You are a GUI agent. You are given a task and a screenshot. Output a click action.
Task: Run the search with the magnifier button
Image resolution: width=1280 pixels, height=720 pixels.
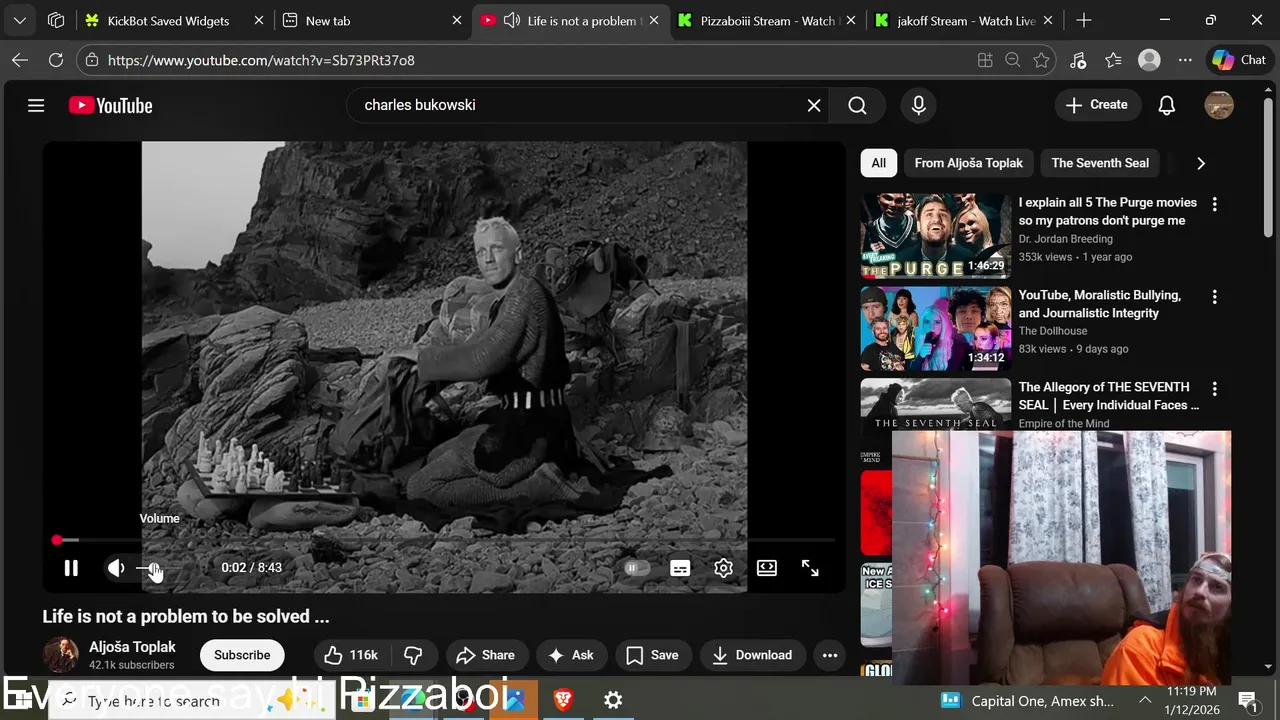tap(857, 105)
